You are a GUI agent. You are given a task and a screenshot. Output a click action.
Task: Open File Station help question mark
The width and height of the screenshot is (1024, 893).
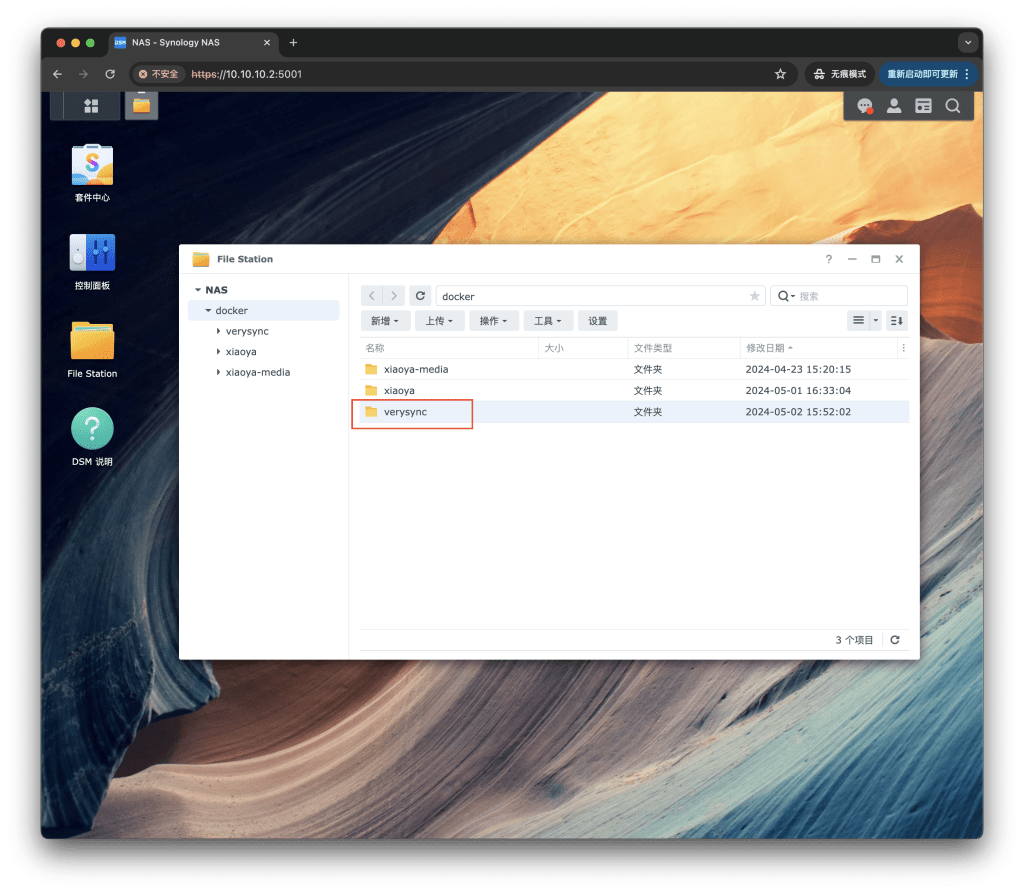tap(829, 259)
